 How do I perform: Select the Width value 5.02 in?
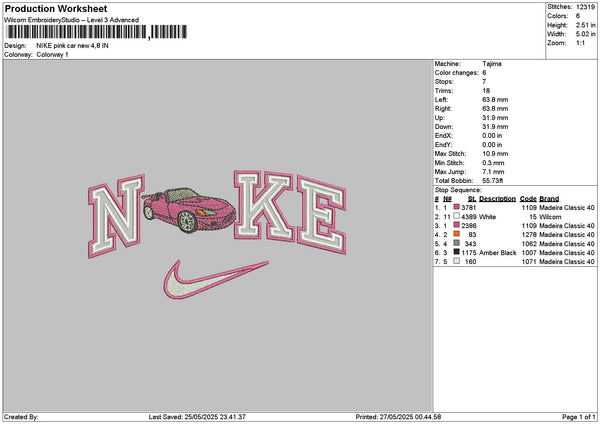[585, 34]
